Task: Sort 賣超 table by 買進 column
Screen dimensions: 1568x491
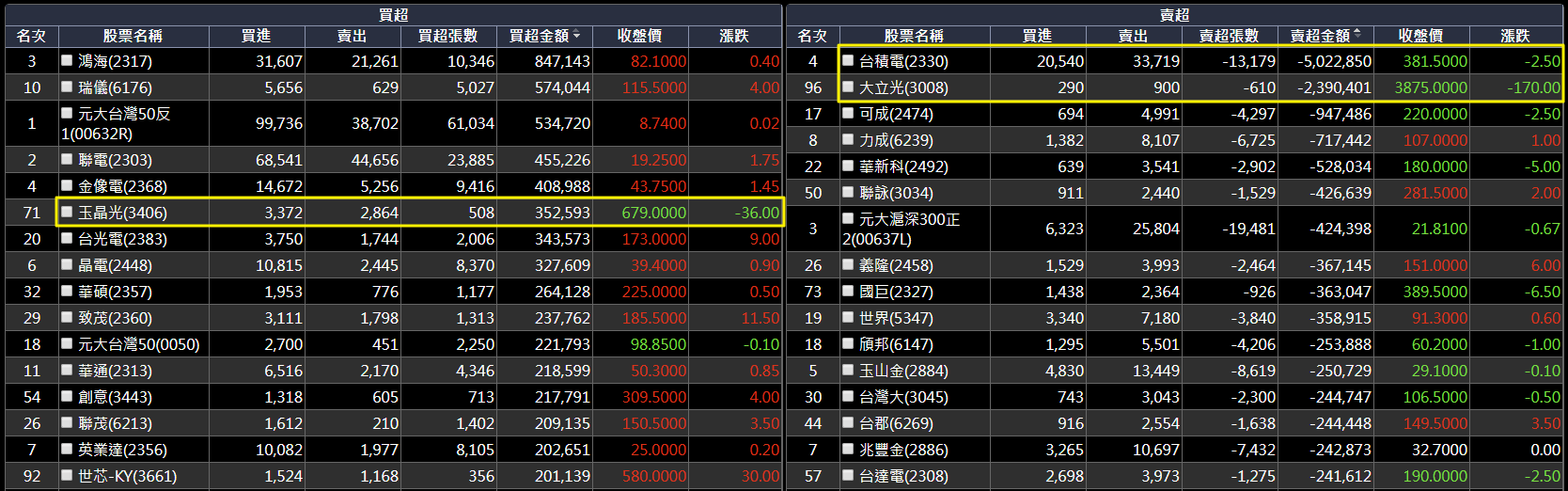Action: [1038, 36]
